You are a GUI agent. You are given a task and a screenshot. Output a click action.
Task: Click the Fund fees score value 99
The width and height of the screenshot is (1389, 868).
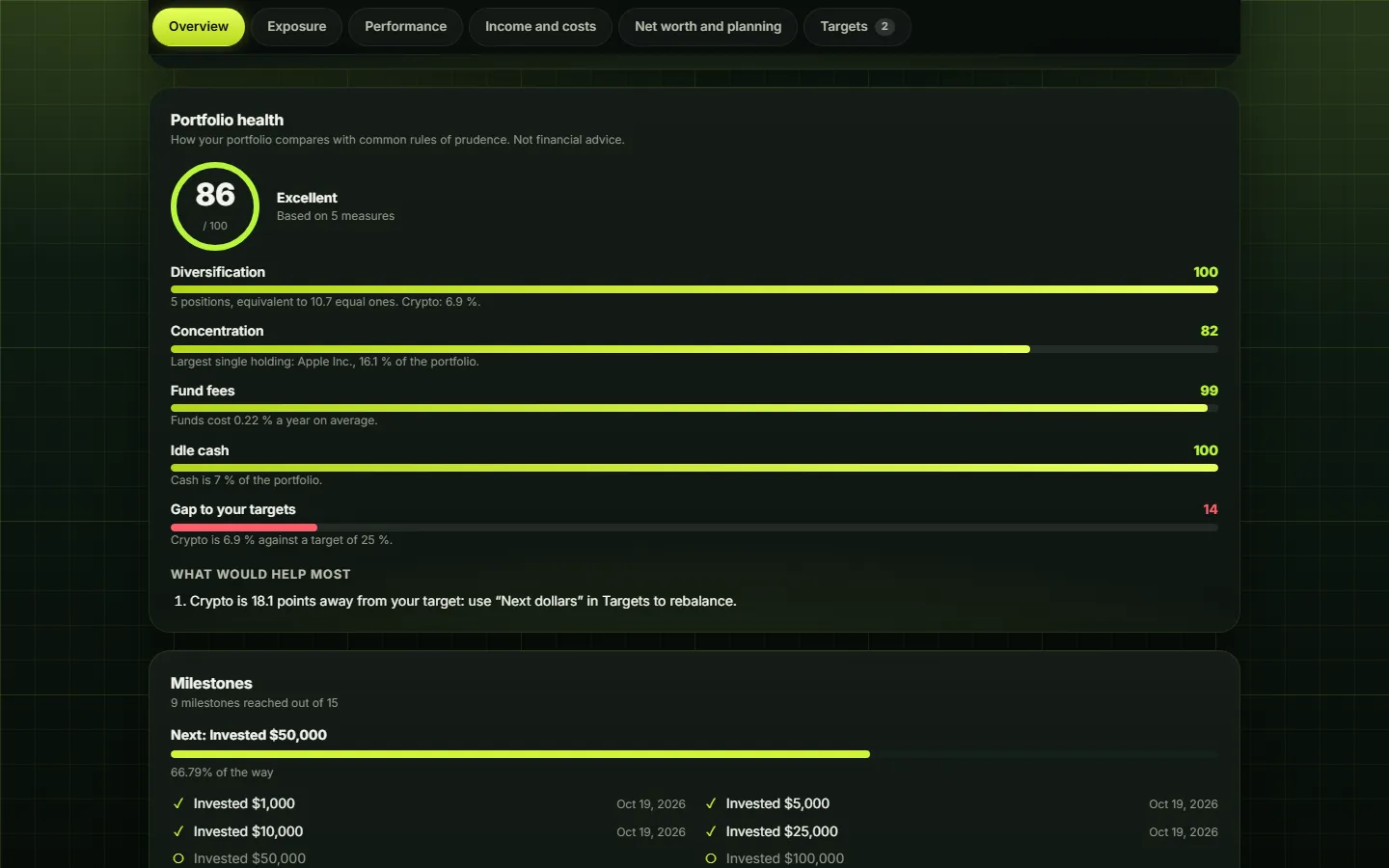coord(1209,391)
